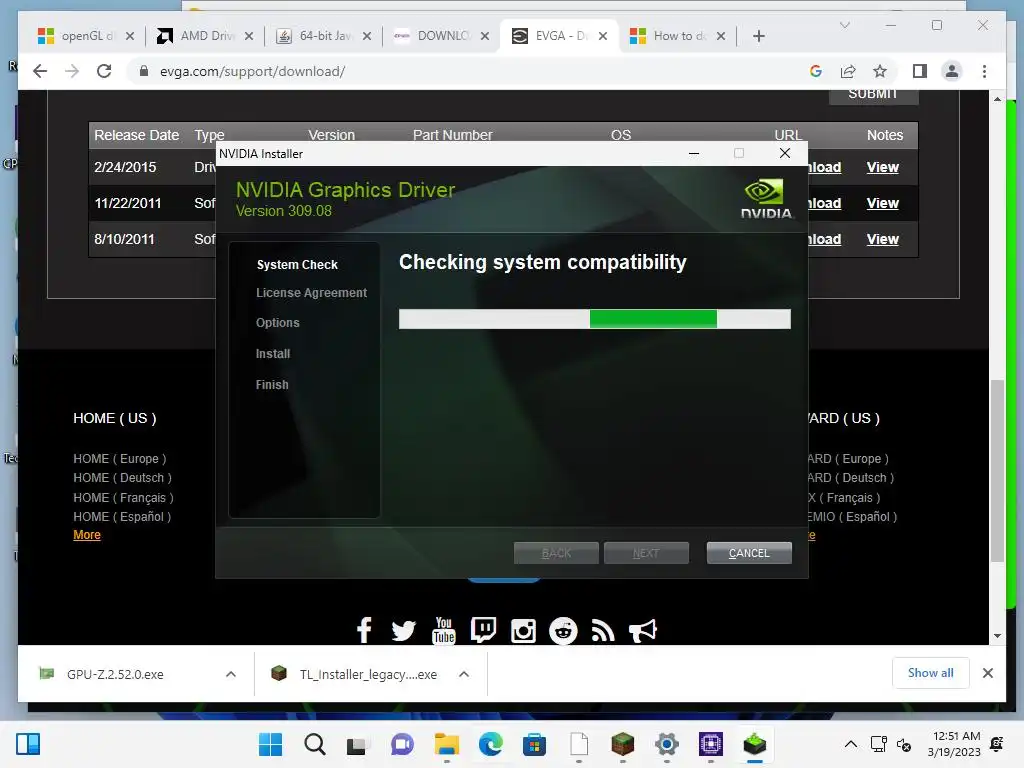Viewport: 1024px width, 768px height.
Task: Open View notes for 11/22/2011 row
Action: 883,203
